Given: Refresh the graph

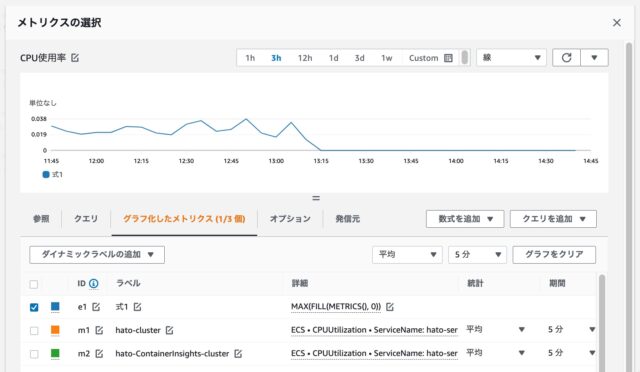Looking at the screenshot, I should pos(566,58).
